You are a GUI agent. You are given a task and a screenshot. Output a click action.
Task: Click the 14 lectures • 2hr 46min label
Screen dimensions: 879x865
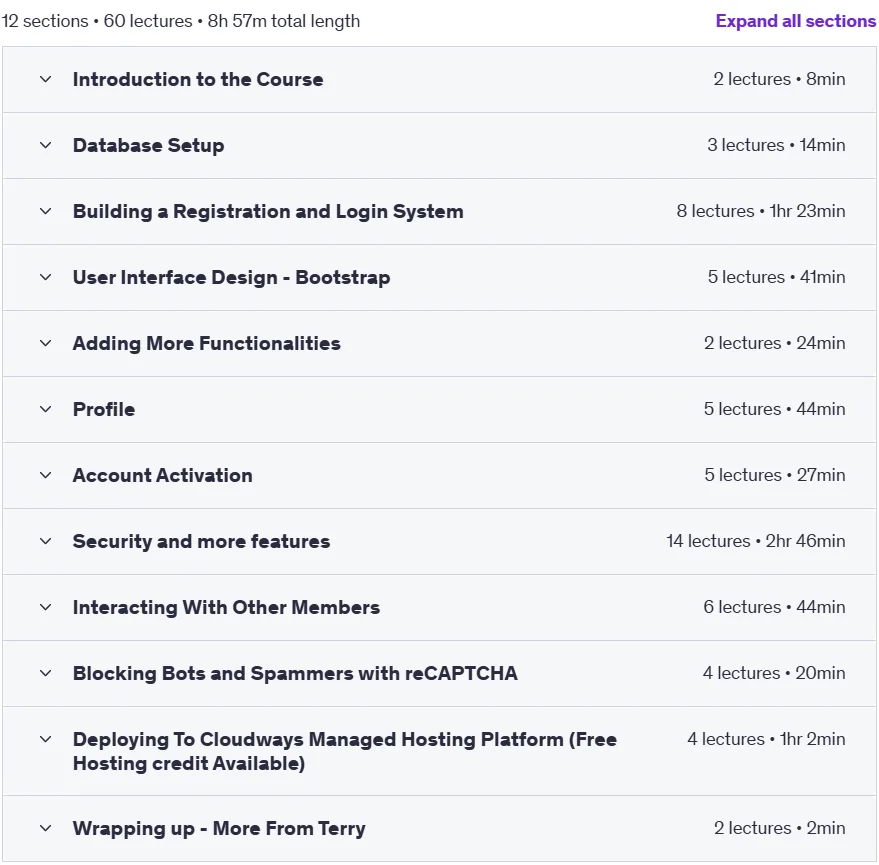point(756,541)
